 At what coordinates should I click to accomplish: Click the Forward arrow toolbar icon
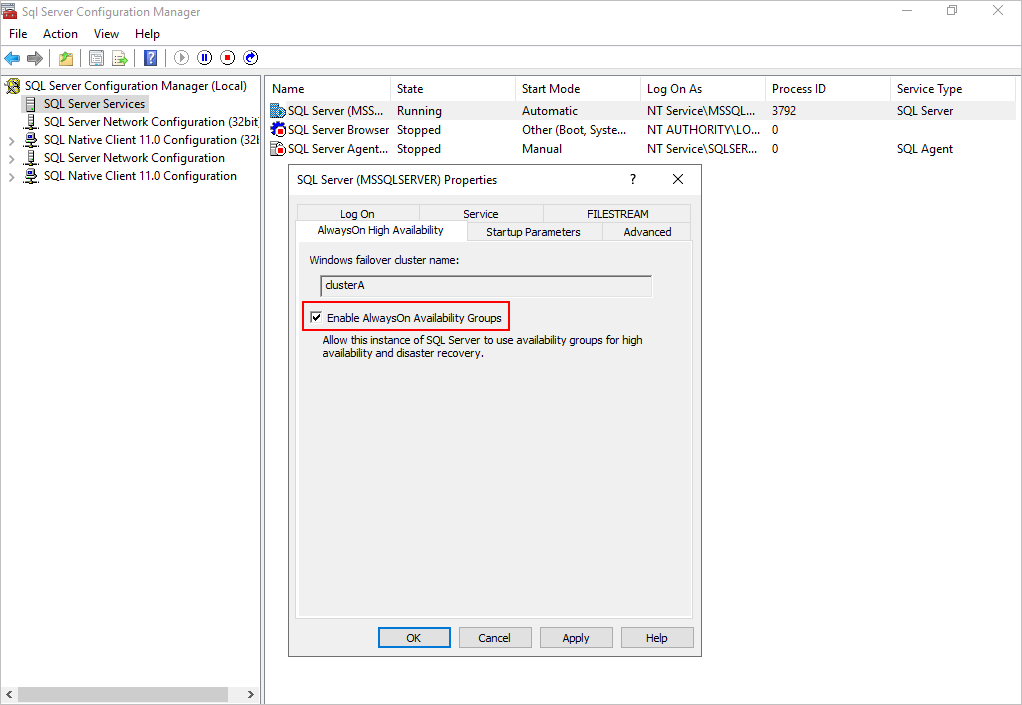click(x=35, y=58)
